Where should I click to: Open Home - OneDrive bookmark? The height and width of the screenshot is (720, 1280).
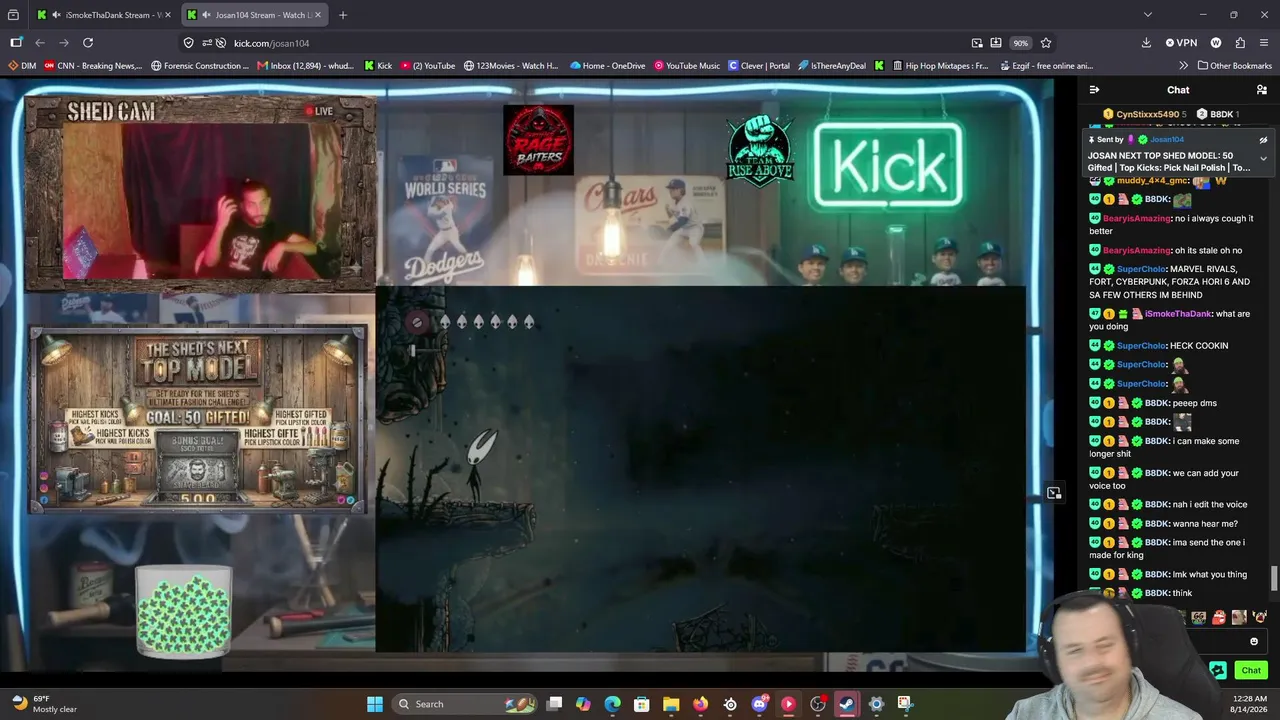tap(608, 66)
